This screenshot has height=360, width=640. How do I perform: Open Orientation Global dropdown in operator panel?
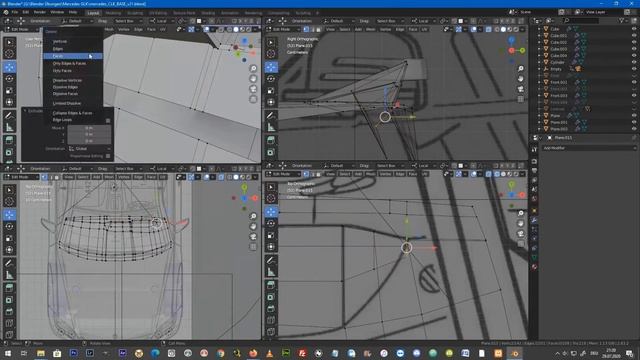click(x=89, y=149)
